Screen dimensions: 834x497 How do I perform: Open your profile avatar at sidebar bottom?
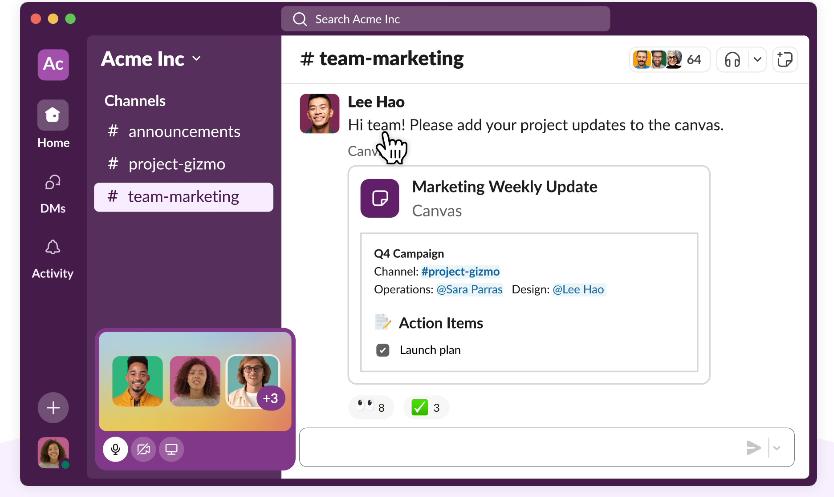[x=53, y=452]
